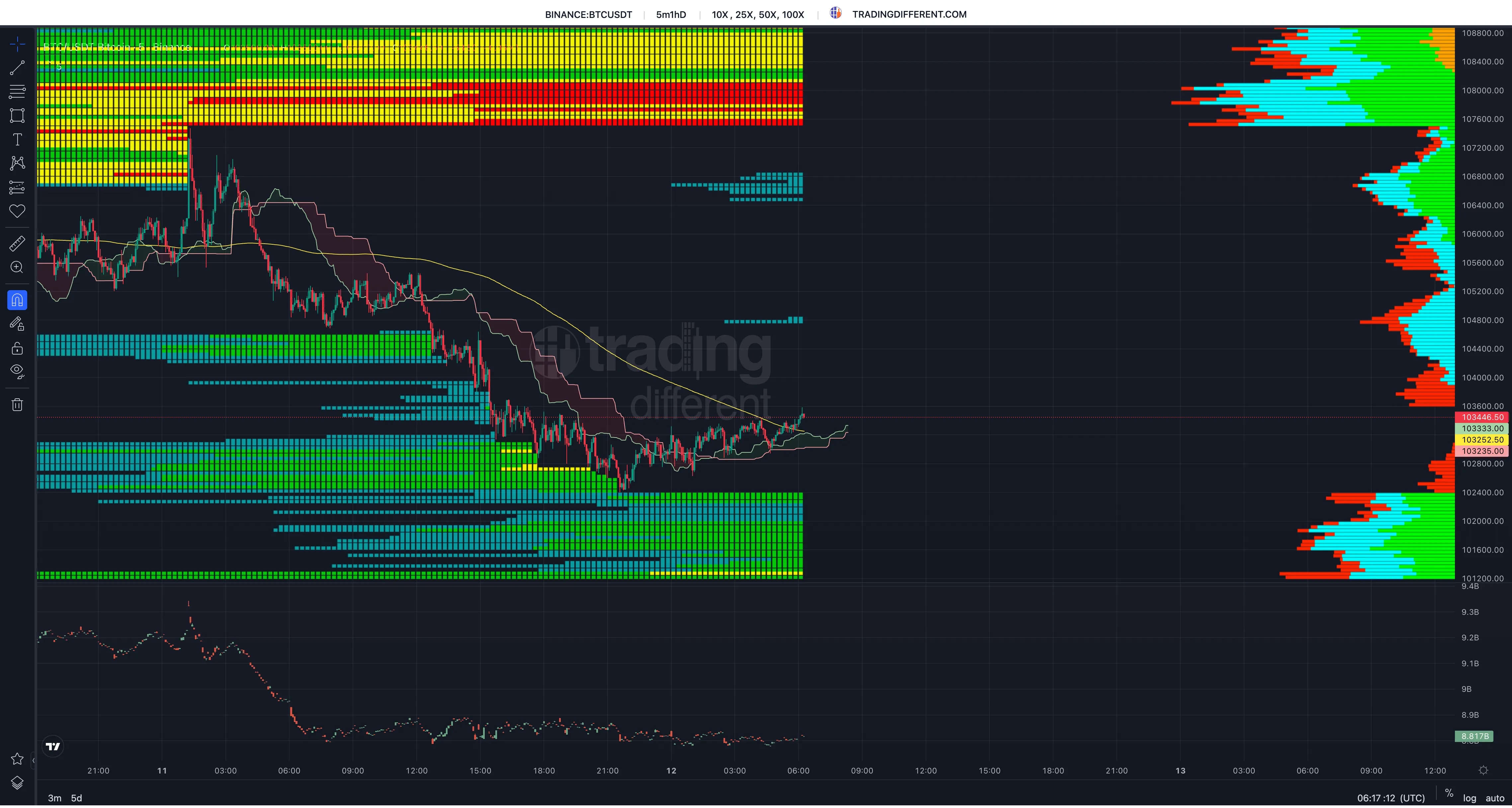
Task: Collapse the left drawing toolbar
Action: [34, 761]
